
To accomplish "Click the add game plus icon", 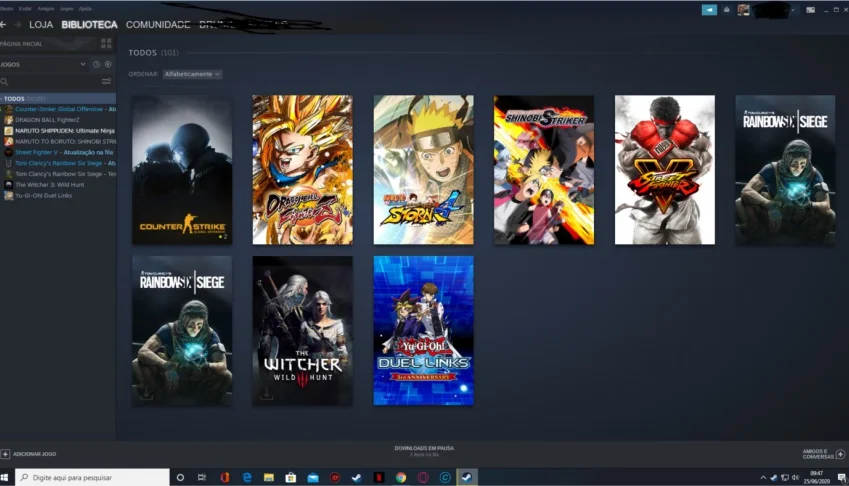I will coord(5,454).
